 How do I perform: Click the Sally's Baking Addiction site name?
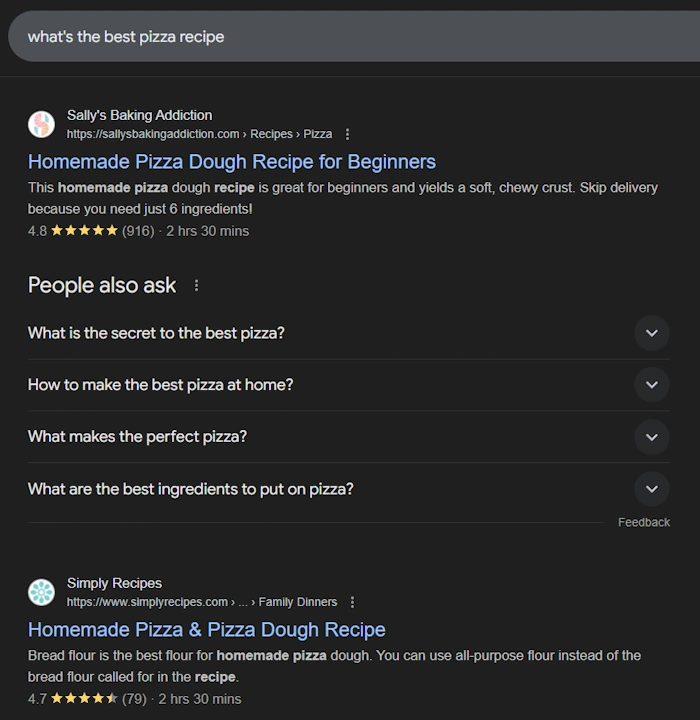click(139, 115)
